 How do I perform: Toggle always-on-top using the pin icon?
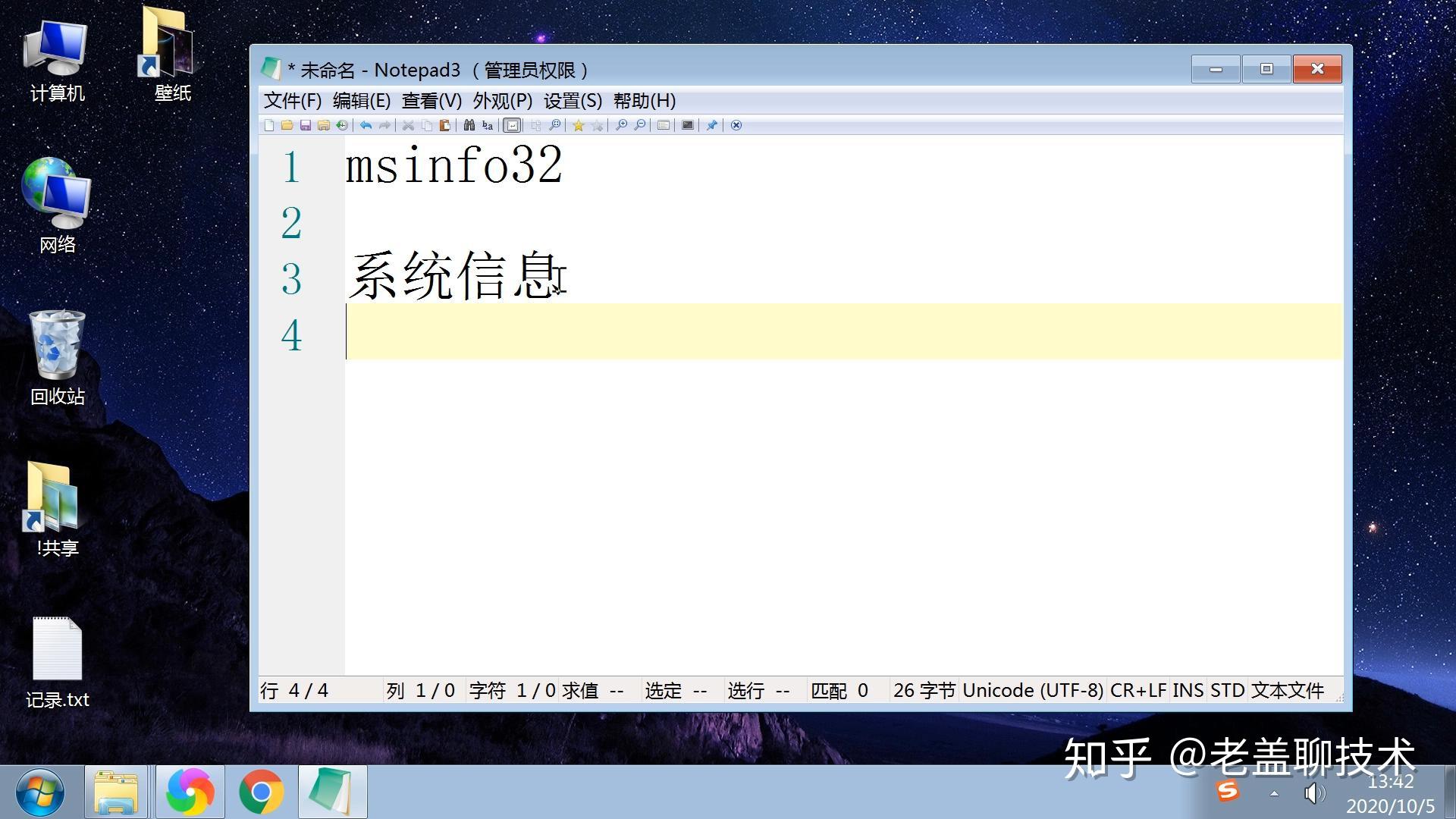pos(711,125)
